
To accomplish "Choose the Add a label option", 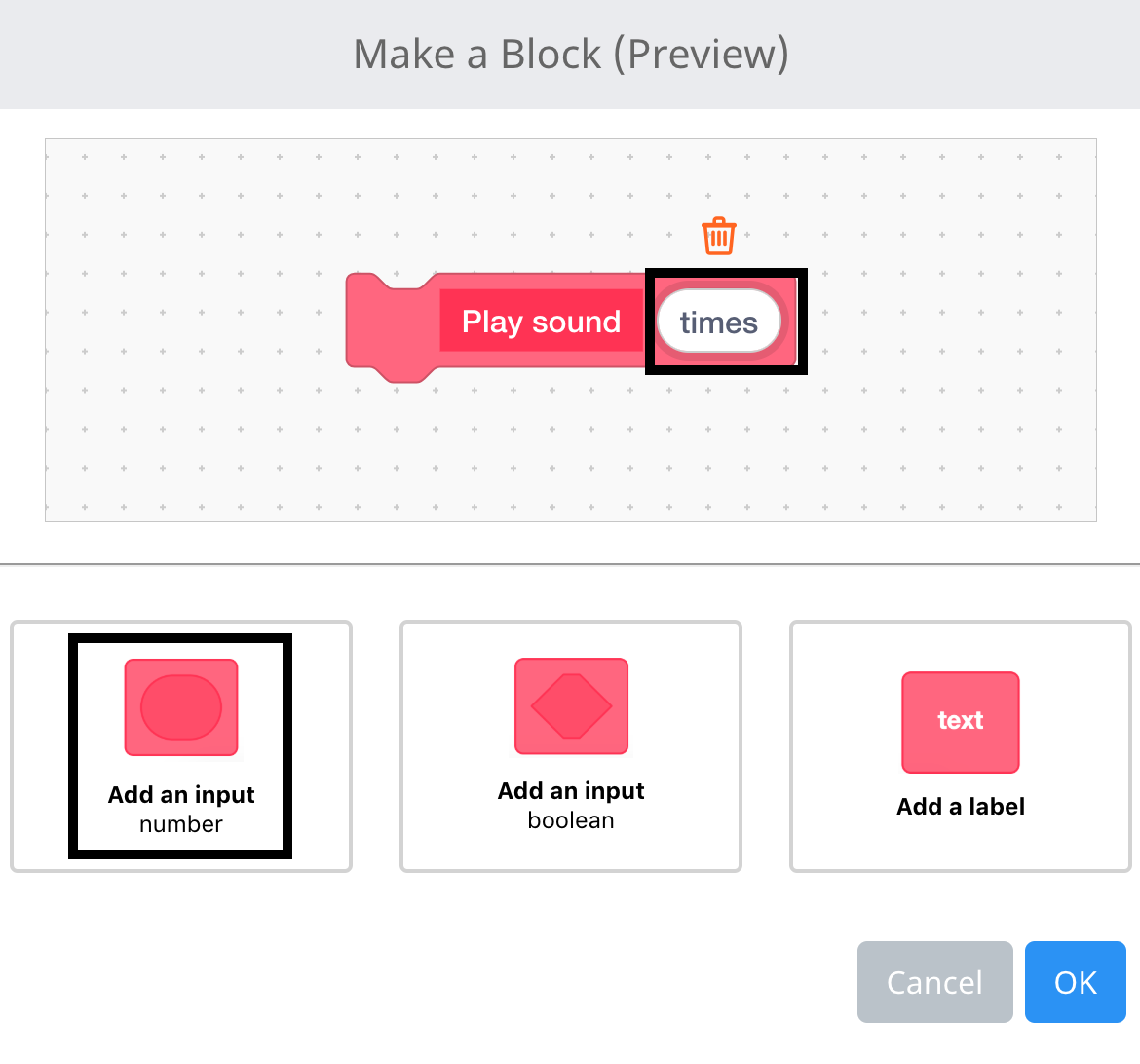I will tap(960, 745).
